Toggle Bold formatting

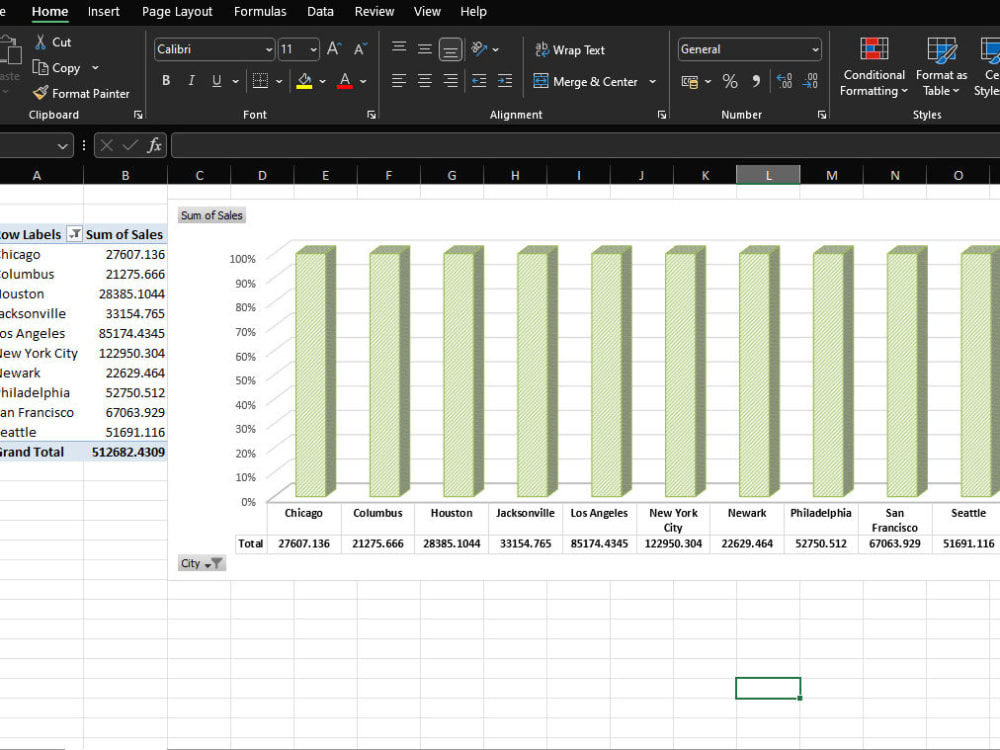(x=166, y=80)
